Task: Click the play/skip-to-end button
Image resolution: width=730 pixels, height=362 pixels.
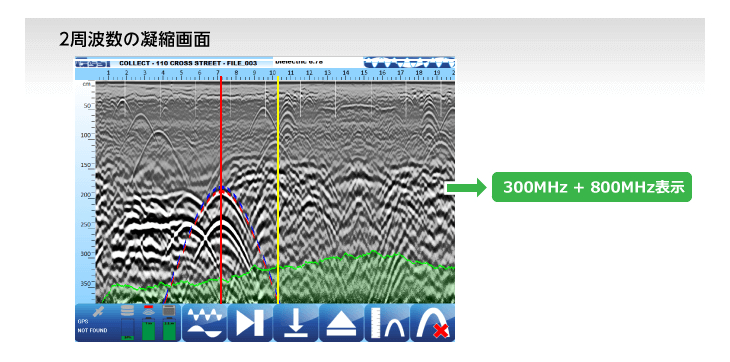Action: 250,323
